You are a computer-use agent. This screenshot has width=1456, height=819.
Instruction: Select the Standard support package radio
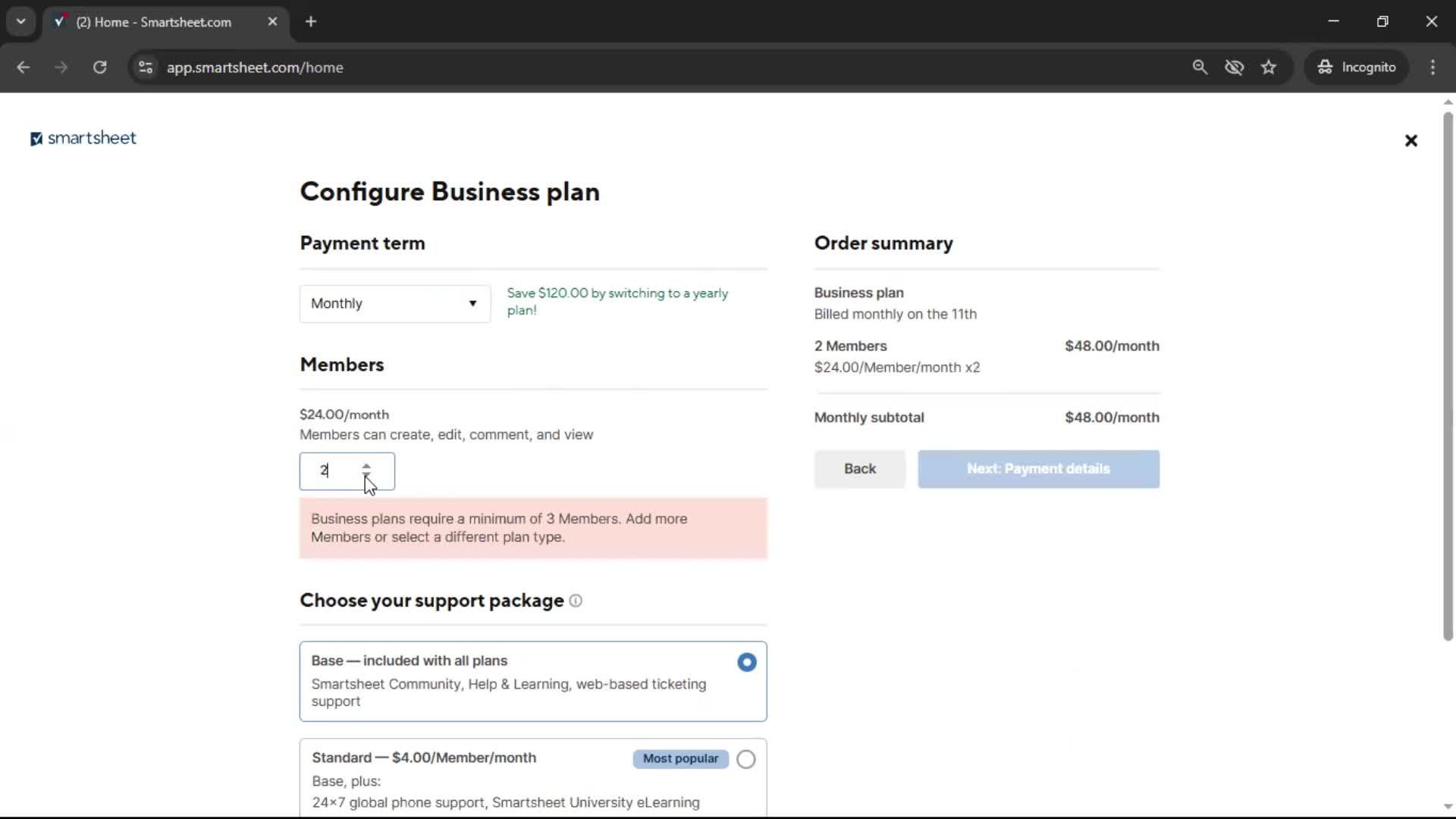tap(746, 759)
